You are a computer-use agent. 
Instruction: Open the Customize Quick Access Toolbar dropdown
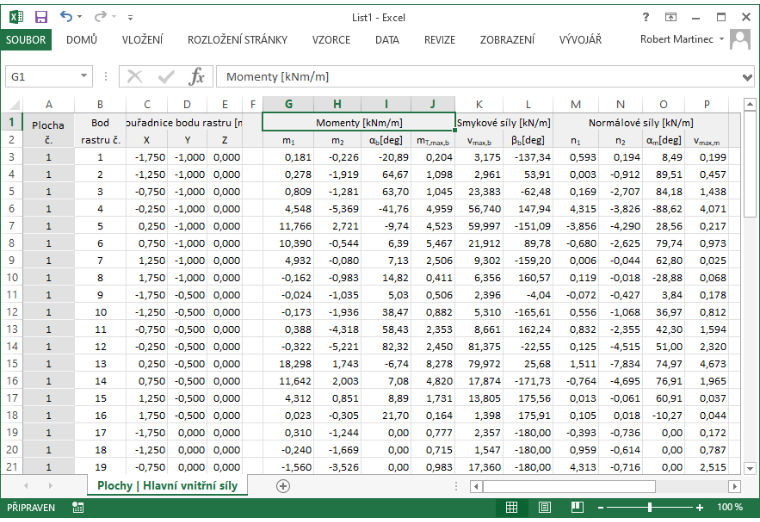point(130,17)
